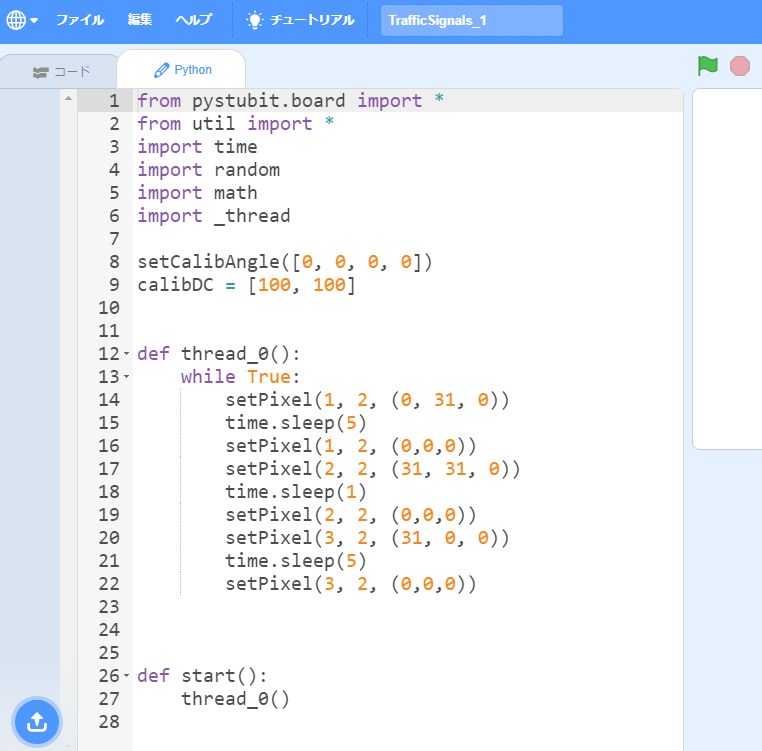
Task: Run the program with the green flag
Action: [708, 66]
